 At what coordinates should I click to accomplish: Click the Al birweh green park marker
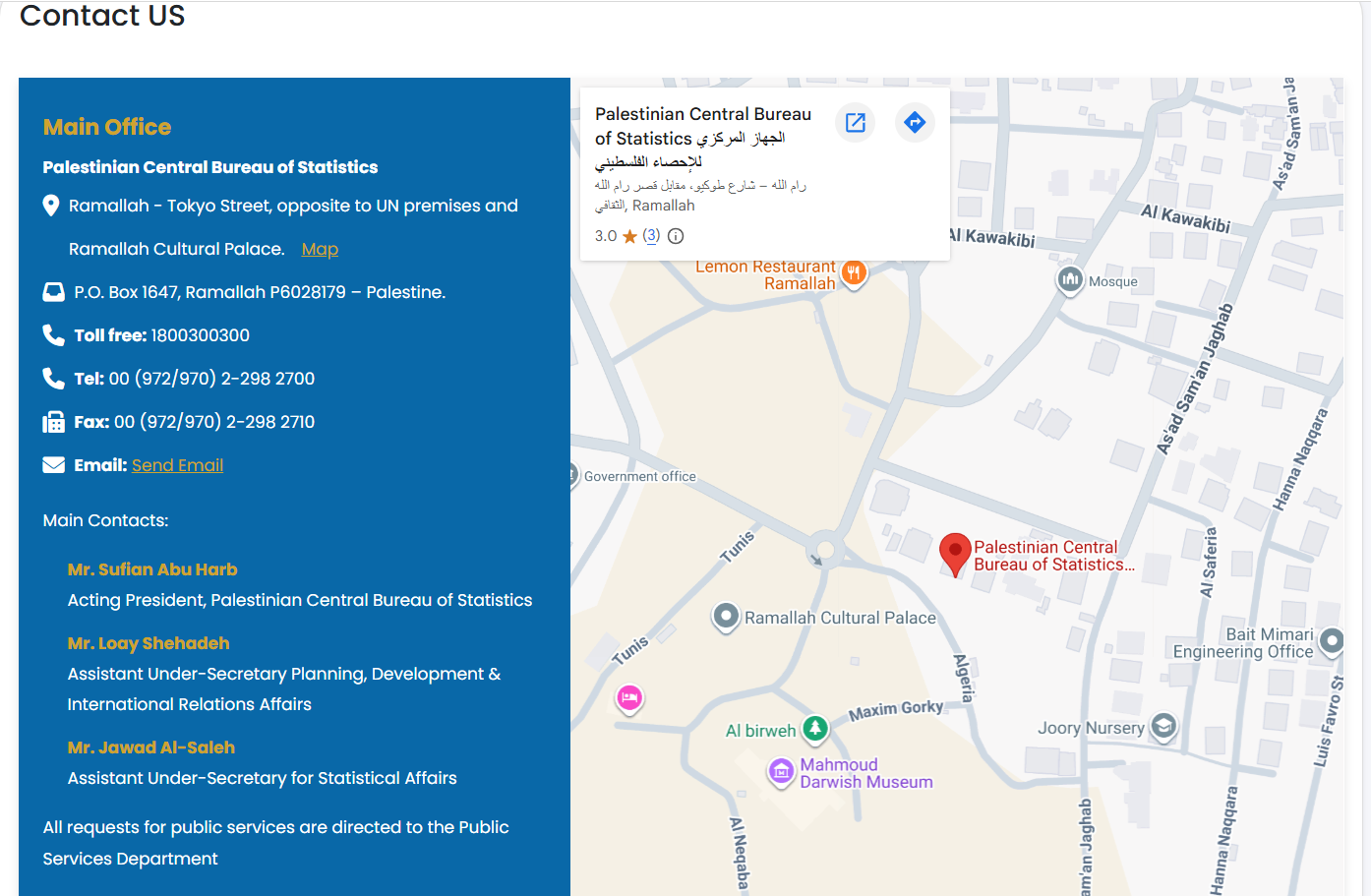tap(814, 729)
